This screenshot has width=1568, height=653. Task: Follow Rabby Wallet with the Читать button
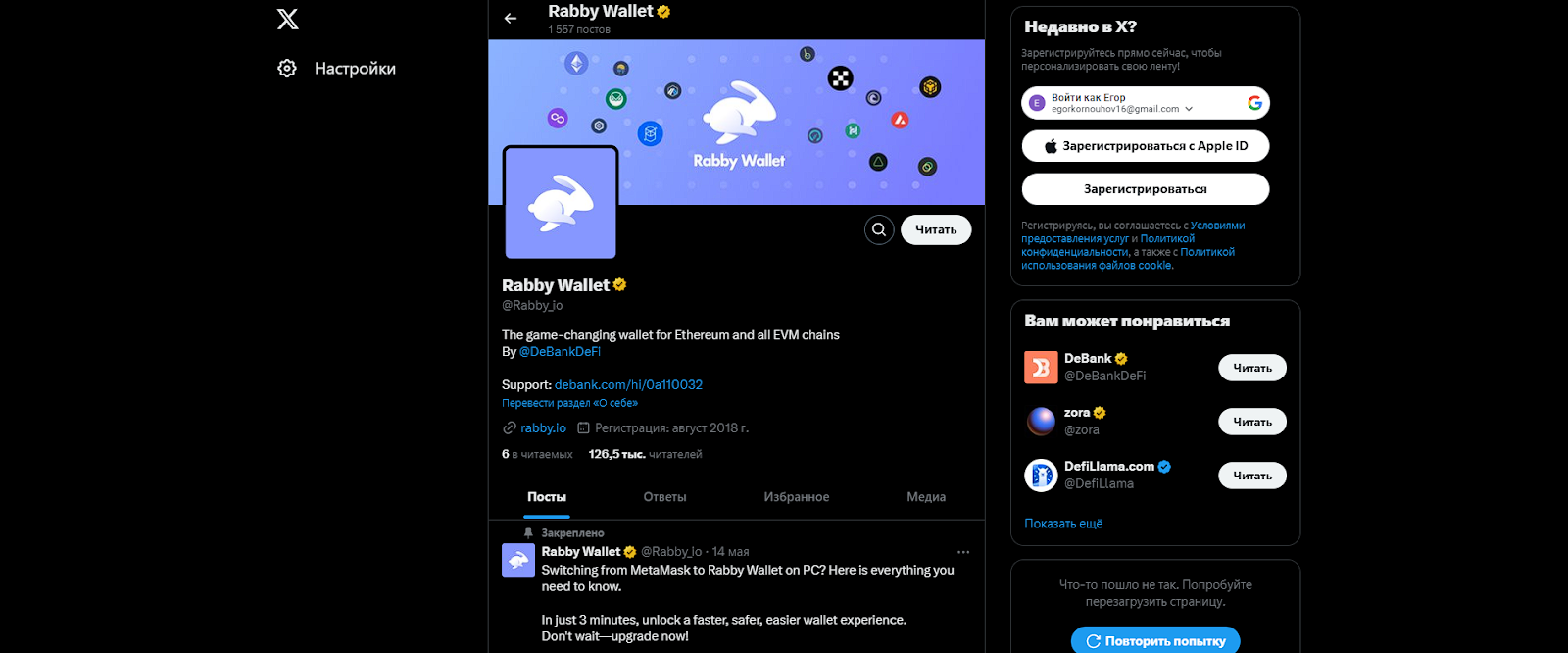936,229
